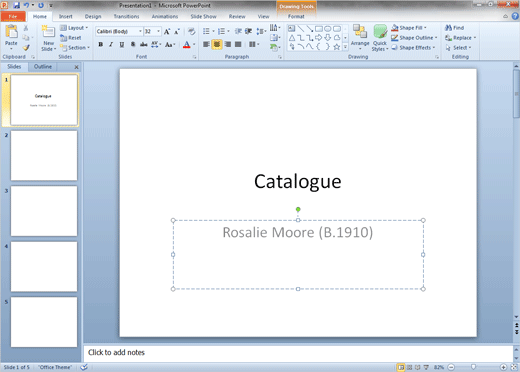Open the Insert ribbon tab
The height and width of the screenshot is (372, 520).
click(66, 16)
